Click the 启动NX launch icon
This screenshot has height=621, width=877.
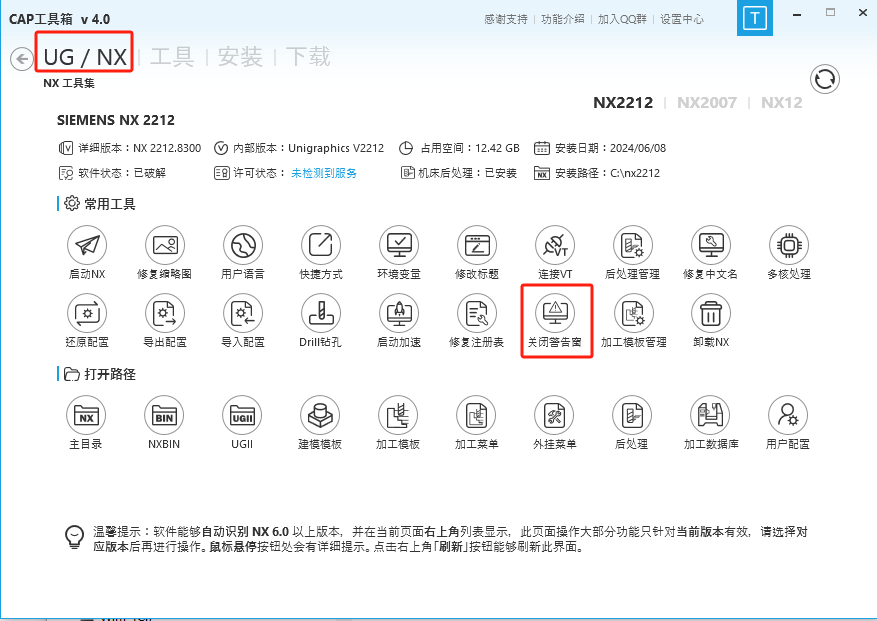click(x=87, y=245)
